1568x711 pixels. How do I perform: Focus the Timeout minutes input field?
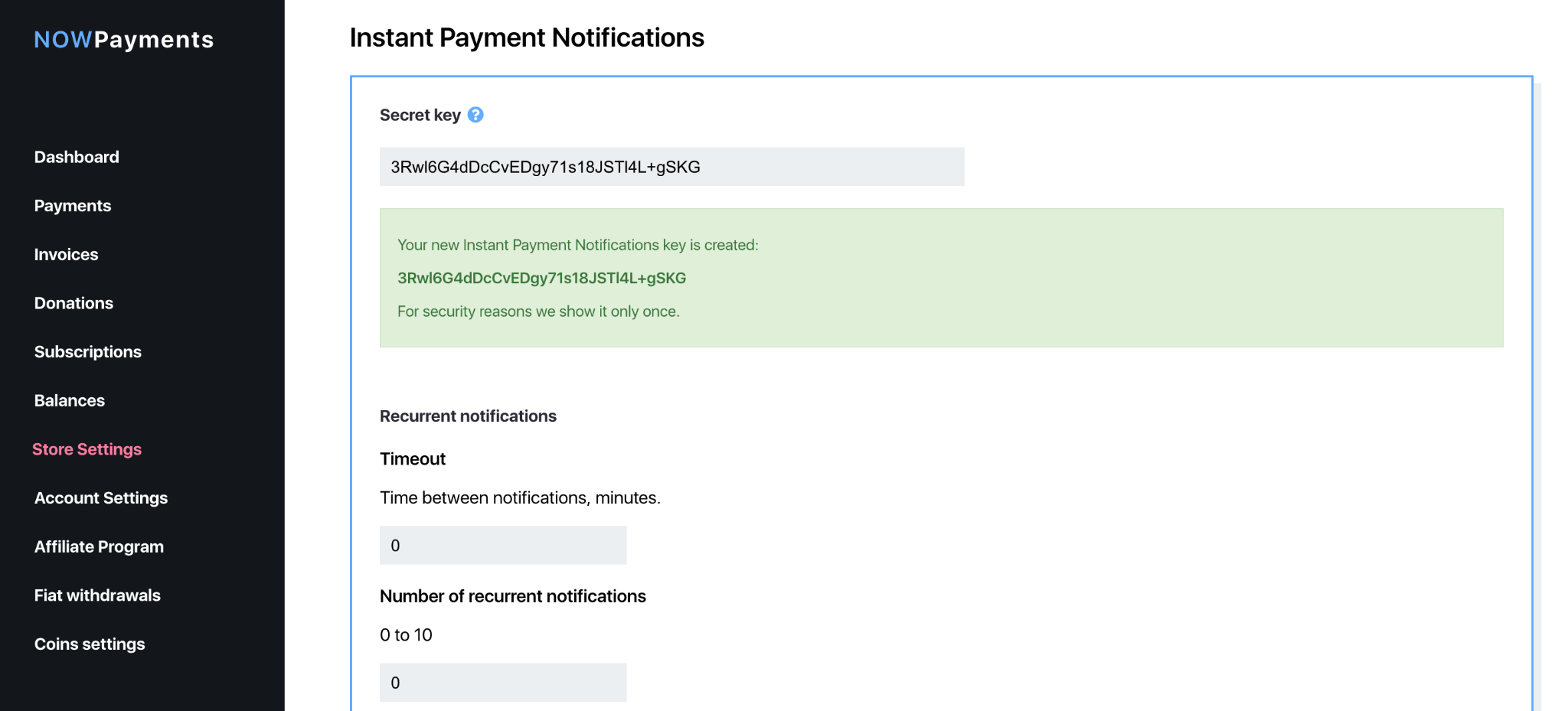click(x=503, y=545)
